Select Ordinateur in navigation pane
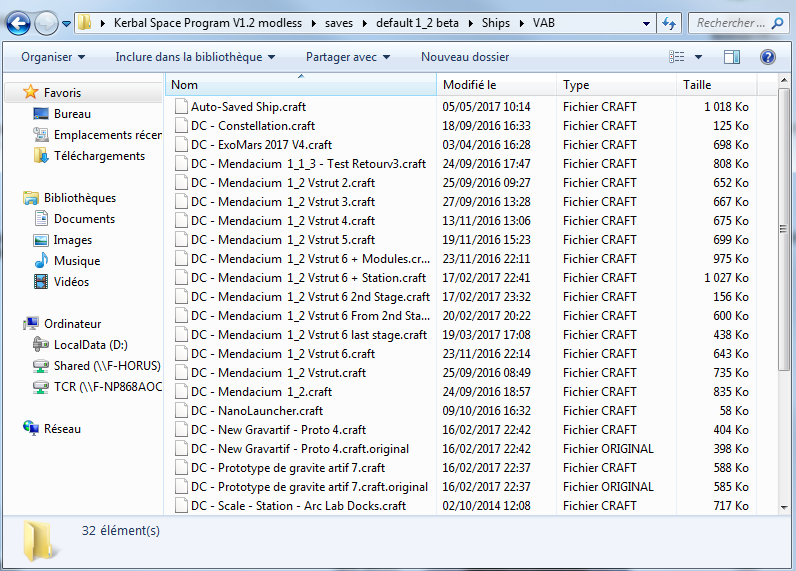Viewport: 796px width, 571px height. 72,324
